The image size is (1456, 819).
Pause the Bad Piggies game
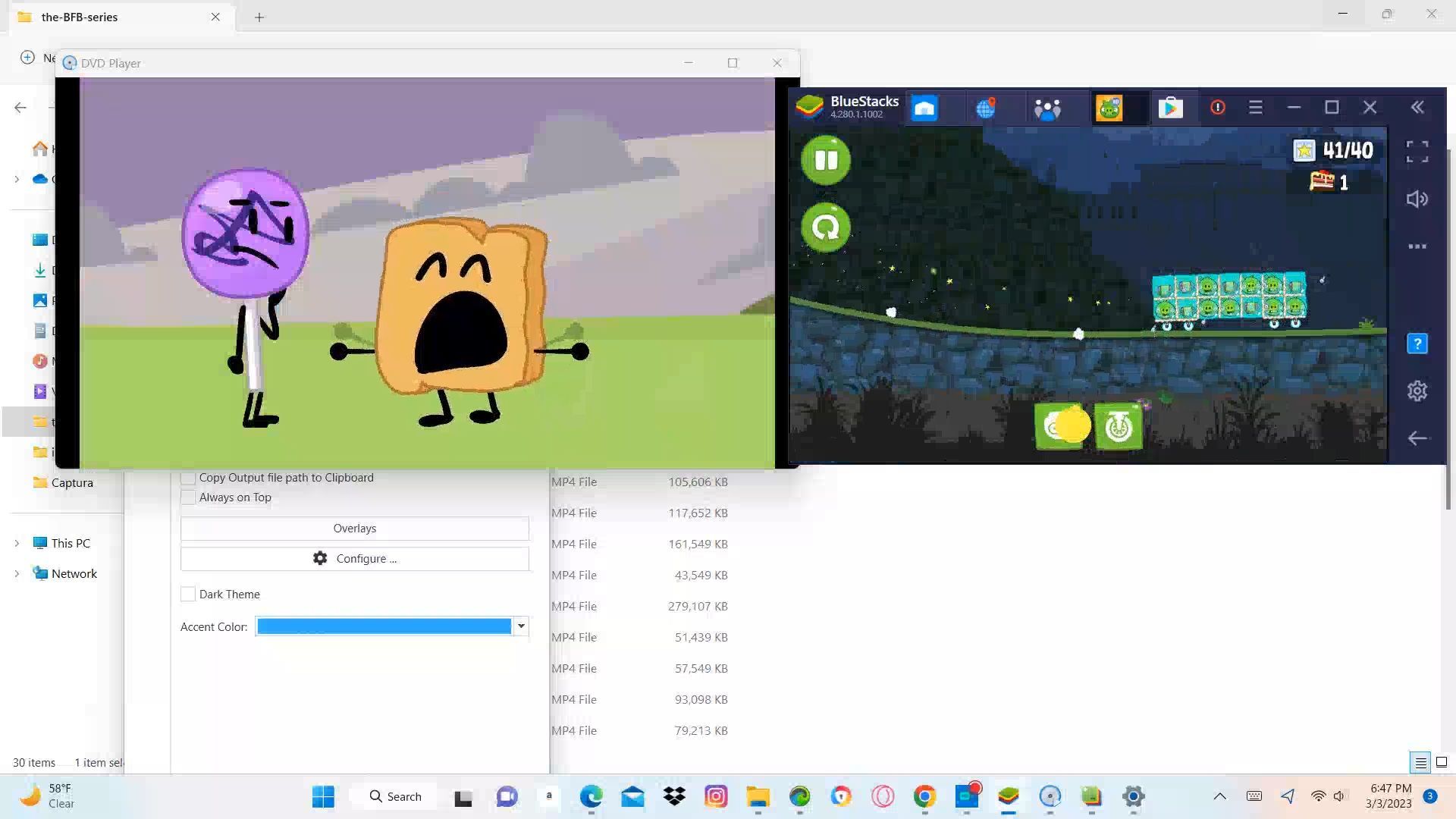coord(826,160)
